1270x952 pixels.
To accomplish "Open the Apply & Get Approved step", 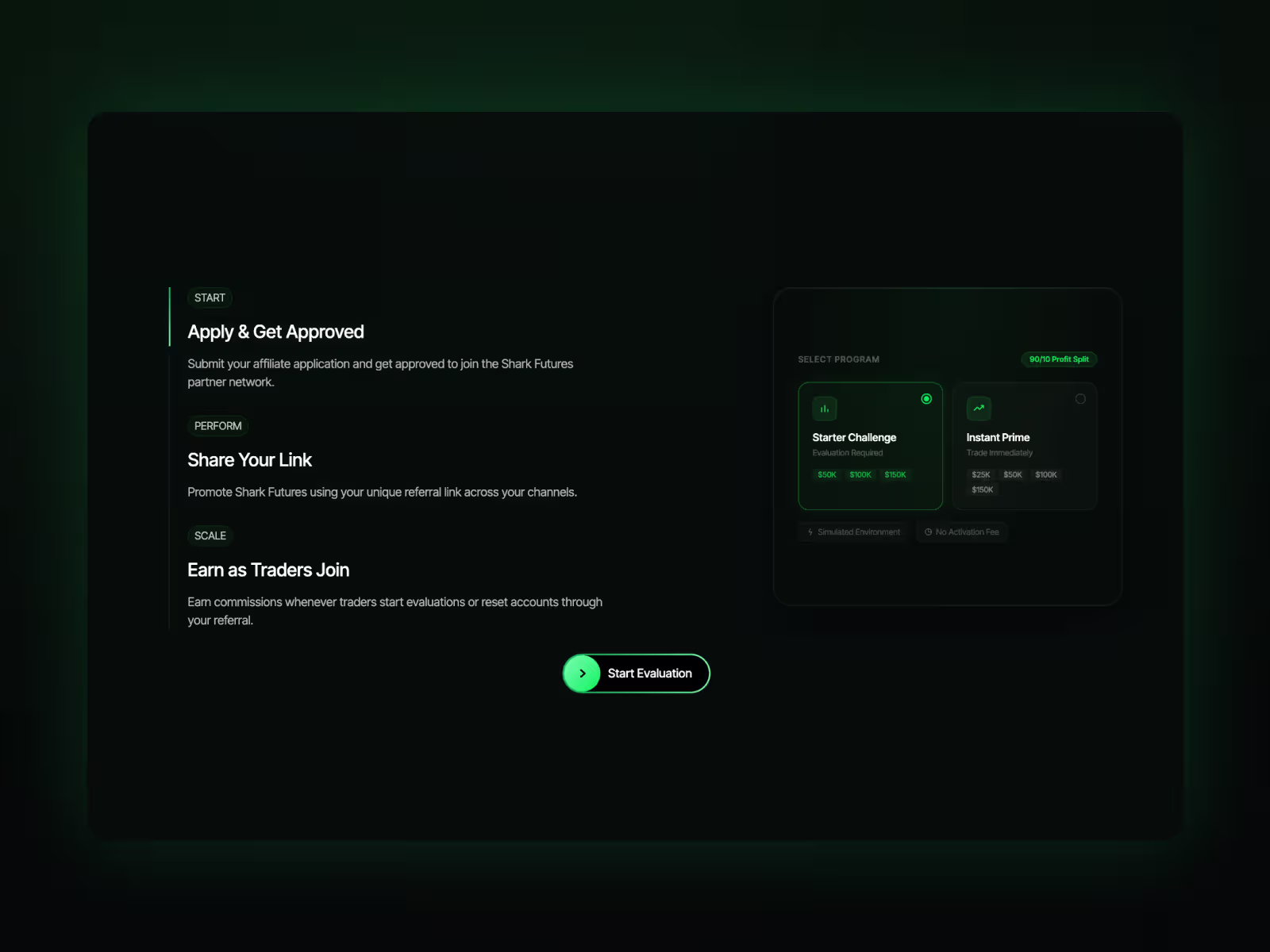I will tap(275, 332).
